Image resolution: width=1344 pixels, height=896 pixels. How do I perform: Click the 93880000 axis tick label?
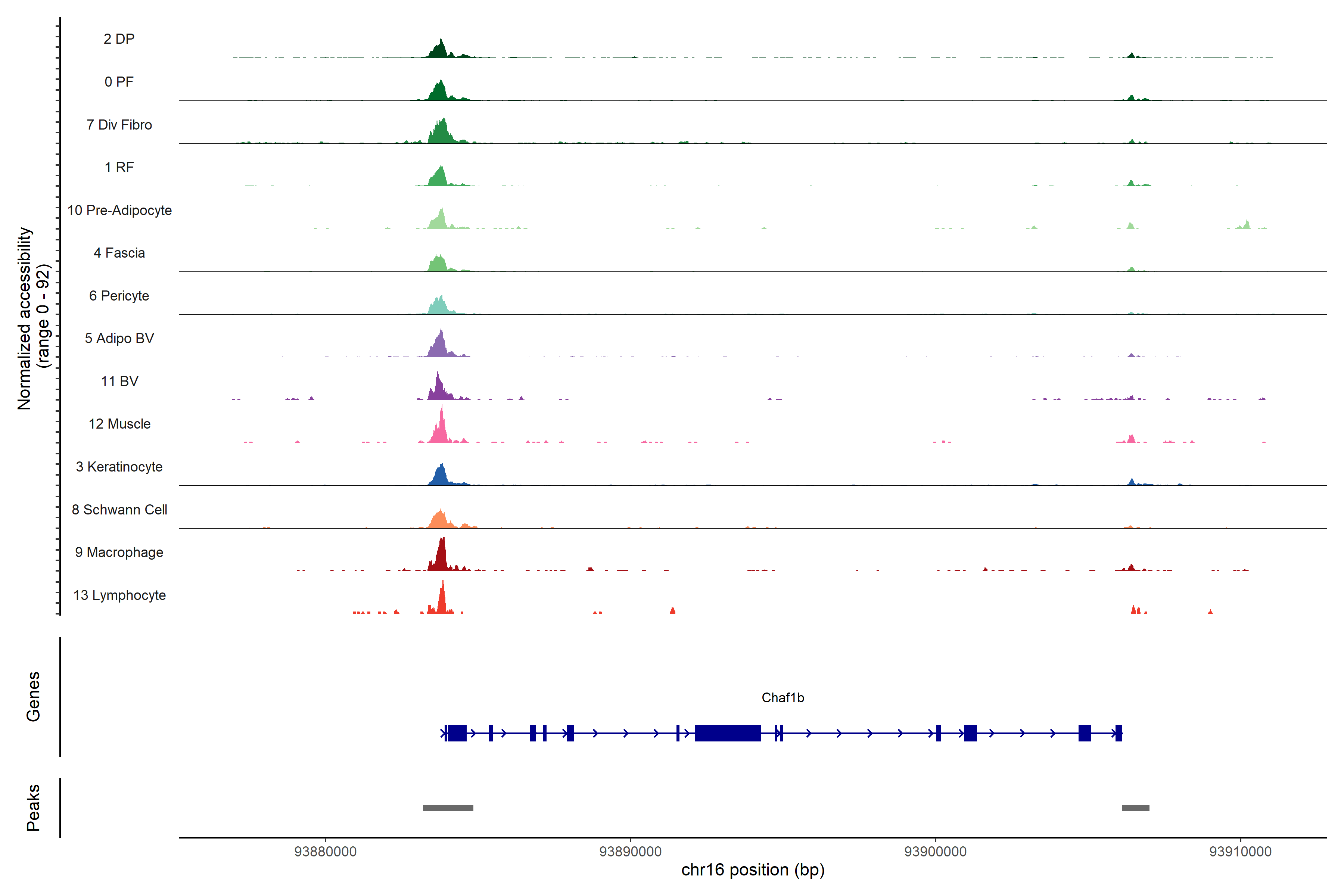pos(325,852)
